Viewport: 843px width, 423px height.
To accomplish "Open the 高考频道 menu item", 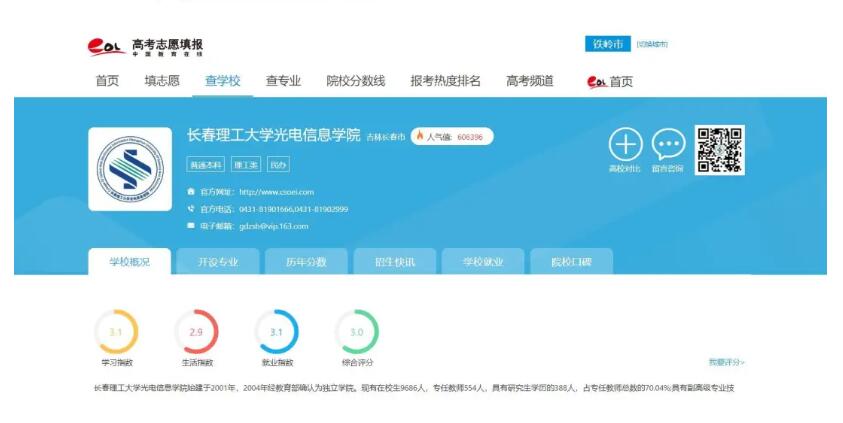I will pos(530,81).
